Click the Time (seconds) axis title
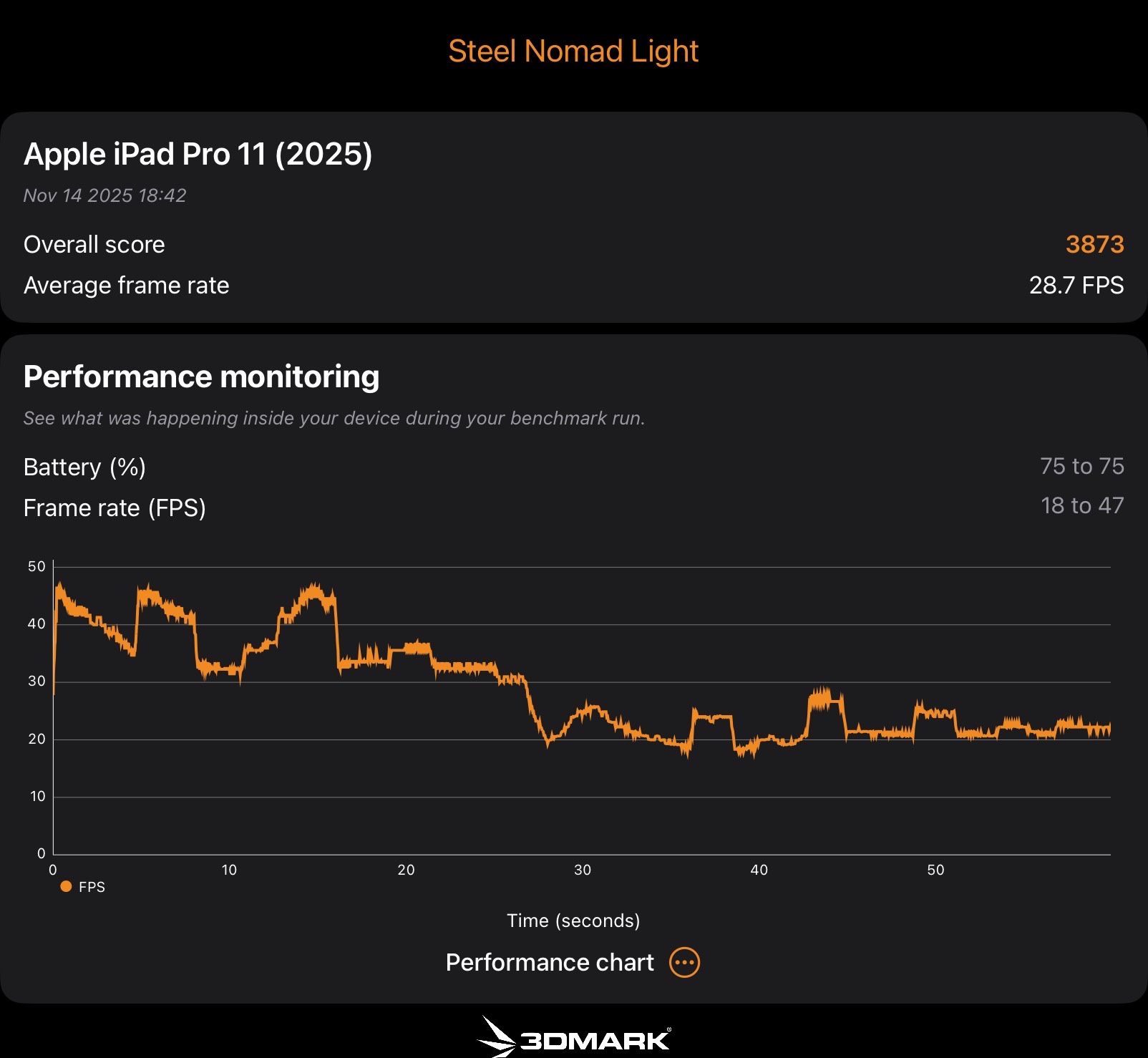 pos(573,921)
